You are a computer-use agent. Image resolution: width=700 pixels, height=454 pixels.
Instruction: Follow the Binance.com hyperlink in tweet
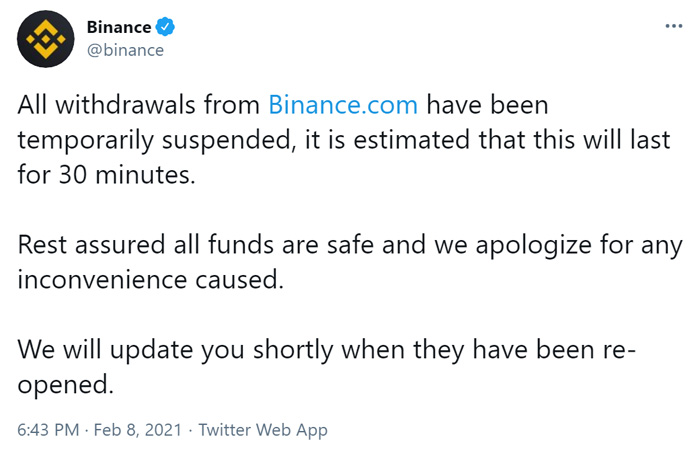(343, 104)
